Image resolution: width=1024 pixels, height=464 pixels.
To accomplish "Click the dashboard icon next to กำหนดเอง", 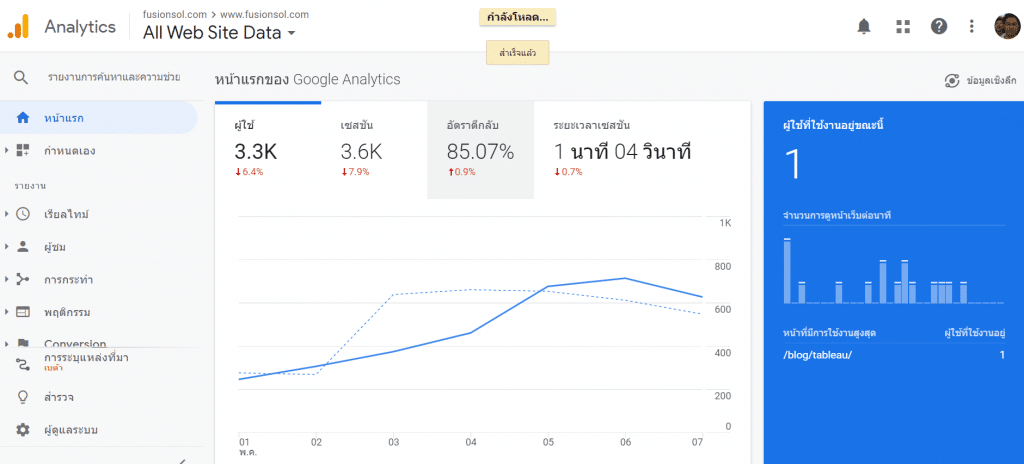I will tap(23, 150).
